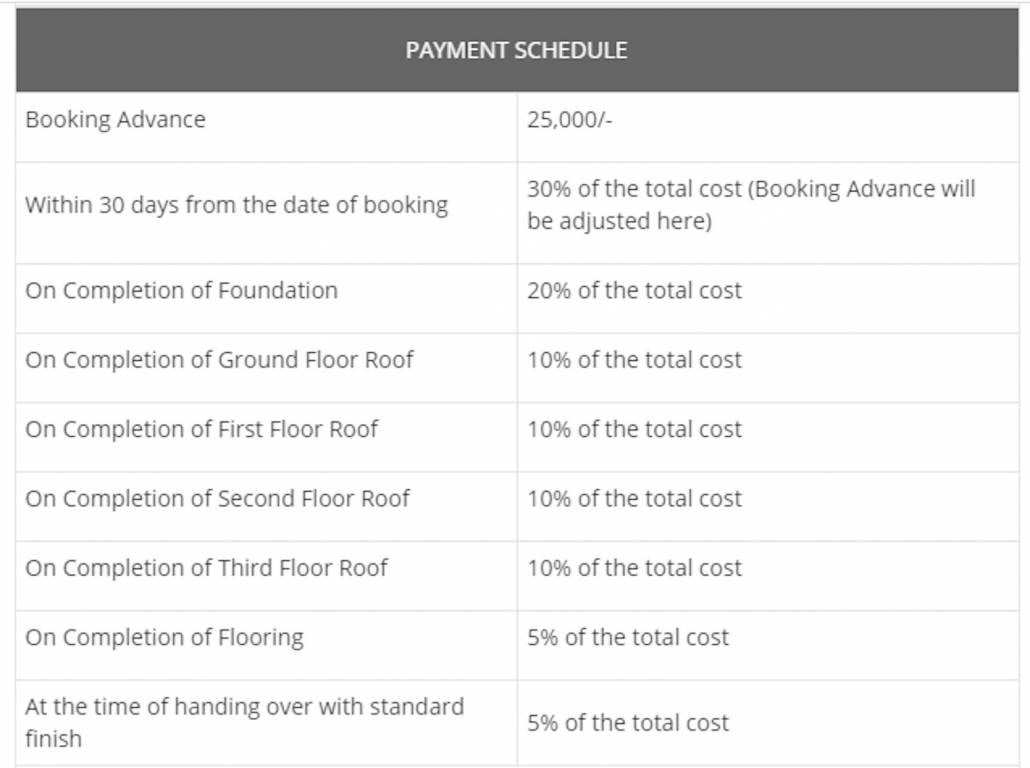The width and height of the screenshot is (1030, 768).
Task: Select 'At the time of handing over' label
Action: (x=244, y=707)
